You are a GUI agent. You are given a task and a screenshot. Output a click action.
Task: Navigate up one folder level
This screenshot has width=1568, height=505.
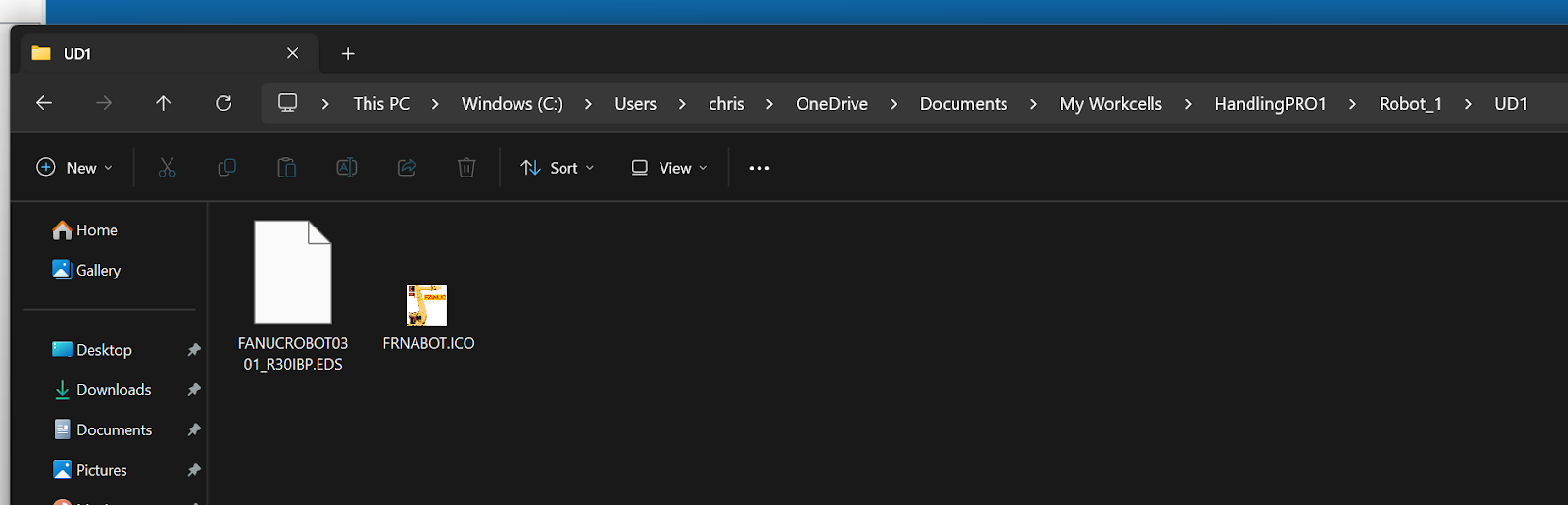164,103
